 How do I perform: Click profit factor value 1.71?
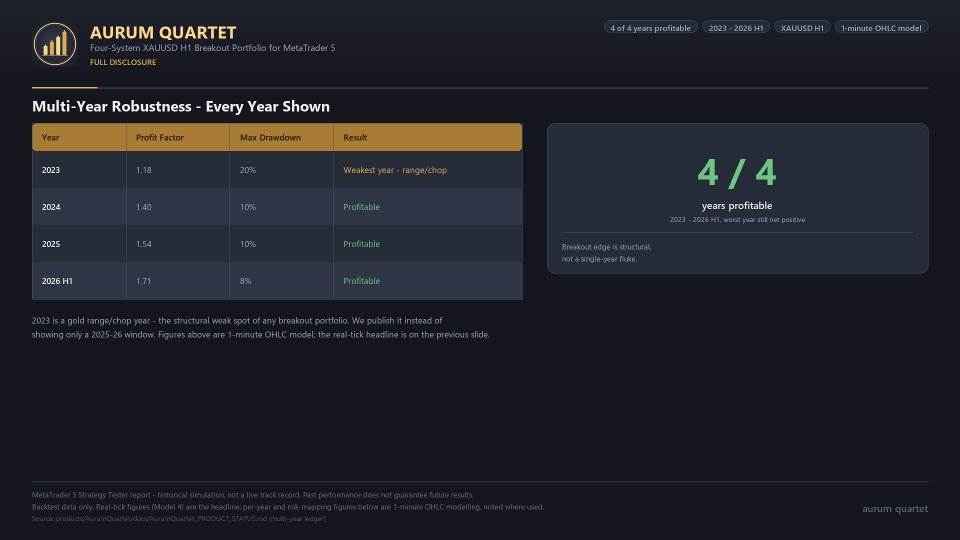point(143,281)
